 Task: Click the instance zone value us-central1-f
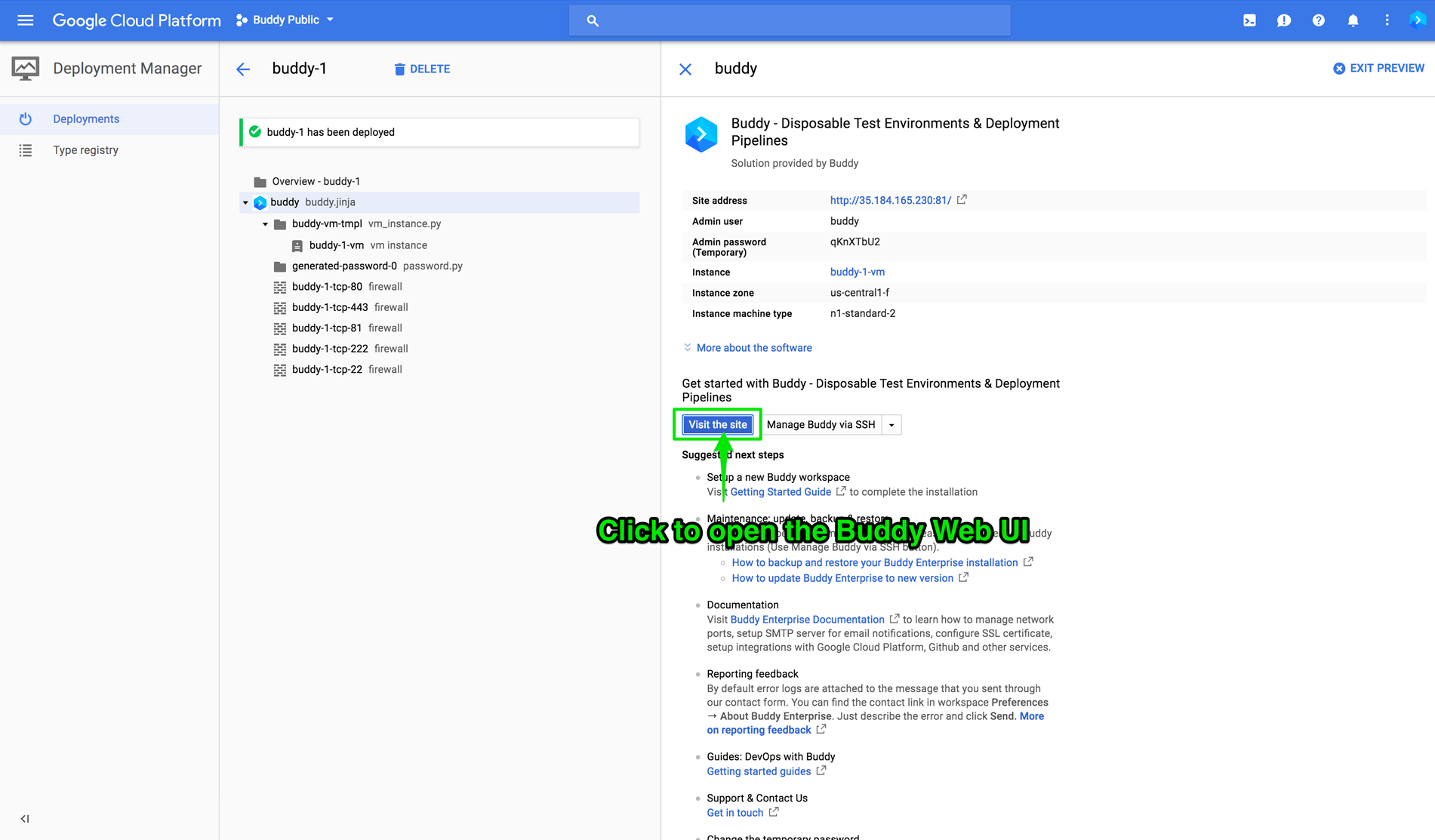(x=859, y=293)
